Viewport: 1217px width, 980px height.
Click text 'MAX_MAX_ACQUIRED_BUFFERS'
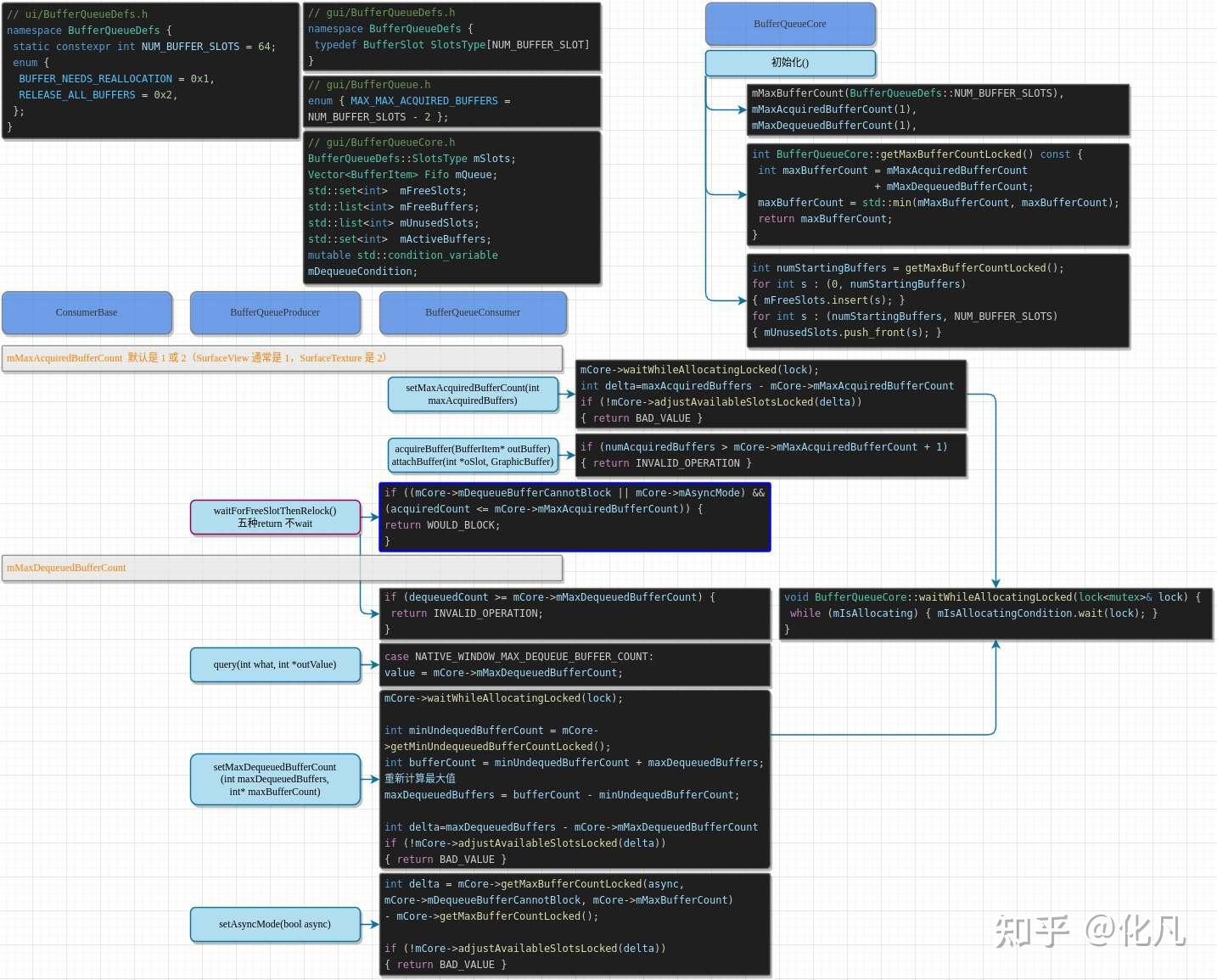(x=424, y=101)
